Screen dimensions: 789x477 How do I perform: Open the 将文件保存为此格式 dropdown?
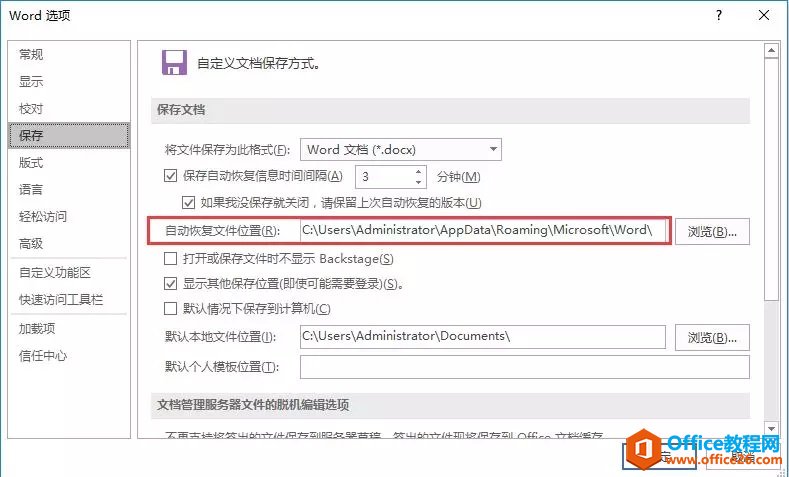(x=401, y=149)
